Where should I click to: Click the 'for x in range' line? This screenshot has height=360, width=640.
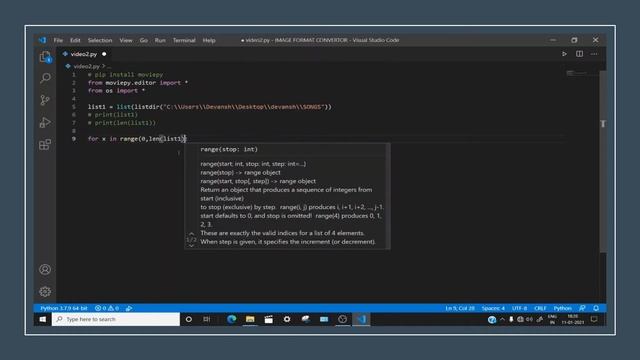point(137,139)
